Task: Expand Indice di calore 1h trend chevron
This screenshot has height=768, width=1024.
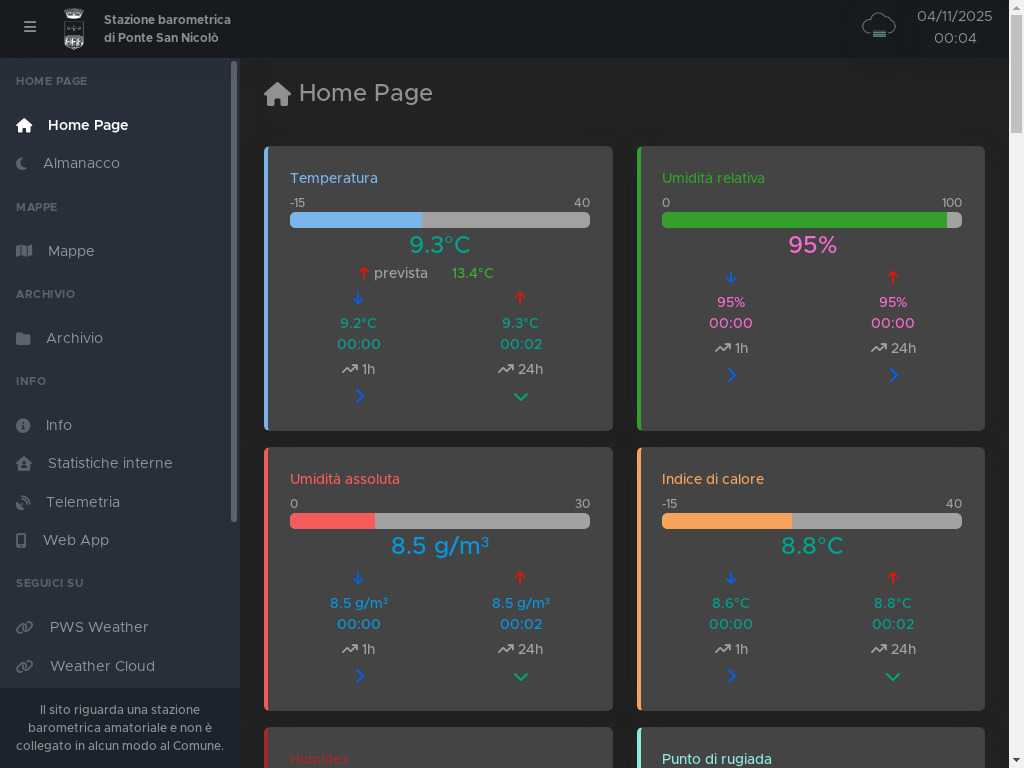Action: click(731, 676)
